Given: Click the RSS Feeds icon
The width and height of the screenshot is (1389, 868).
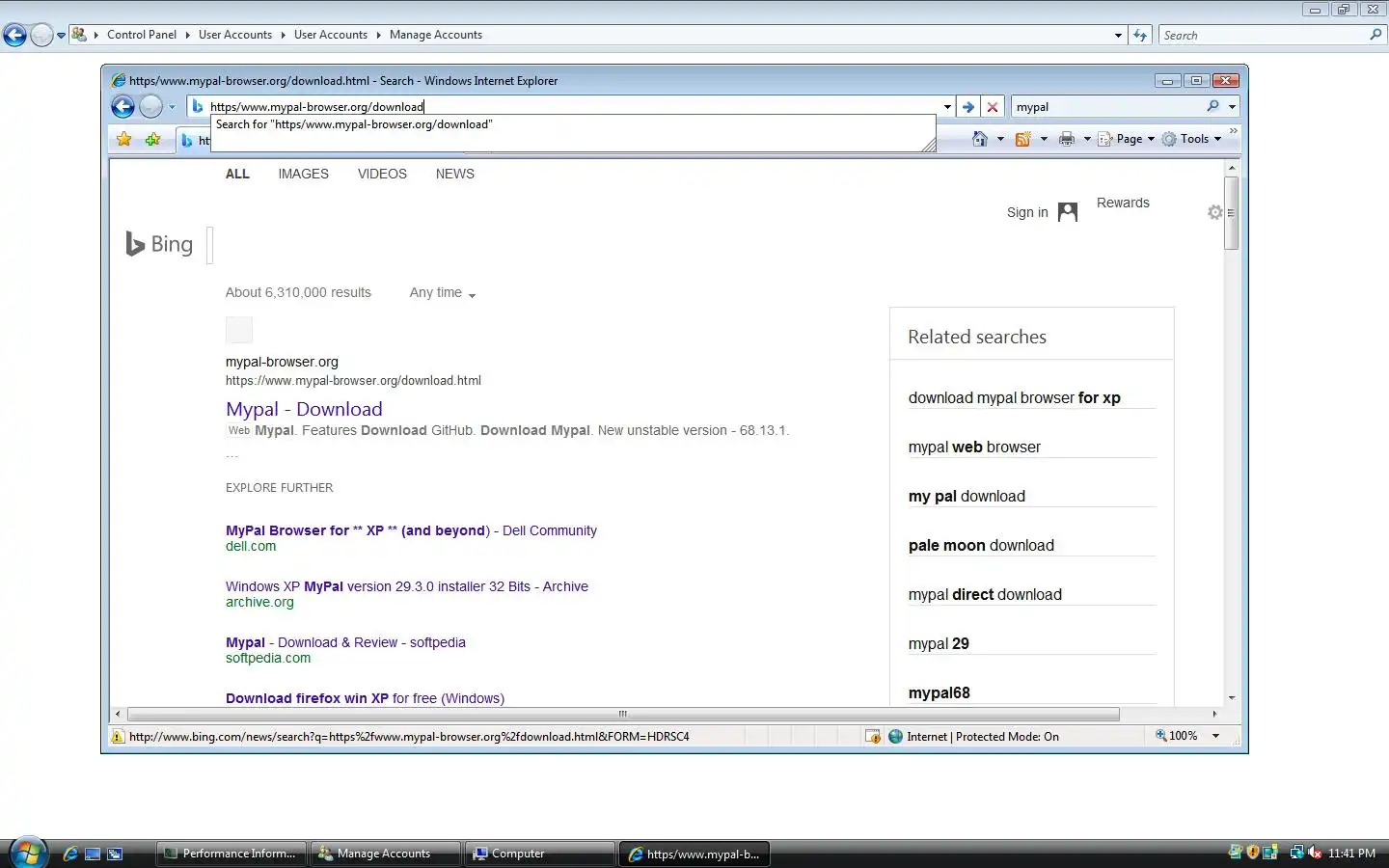Looking at the screenshot, I should pos(1023,139).
